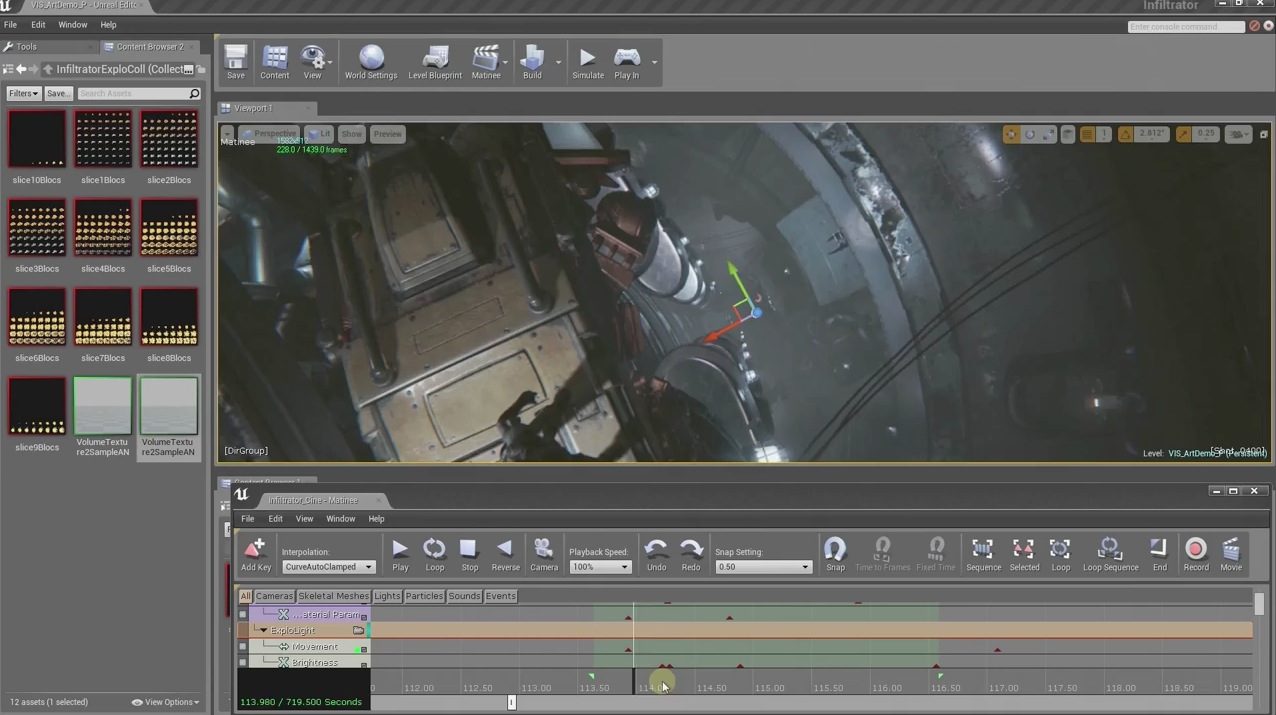Select the slice10Blocs thumbnail

(37, 139)
